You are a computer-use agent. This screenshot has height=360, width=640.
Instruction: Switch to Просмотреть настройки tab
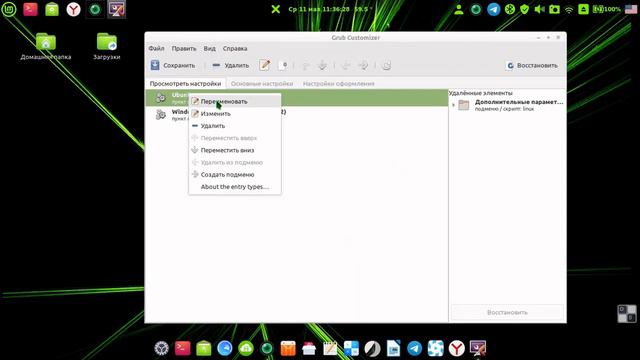[185, 83]
